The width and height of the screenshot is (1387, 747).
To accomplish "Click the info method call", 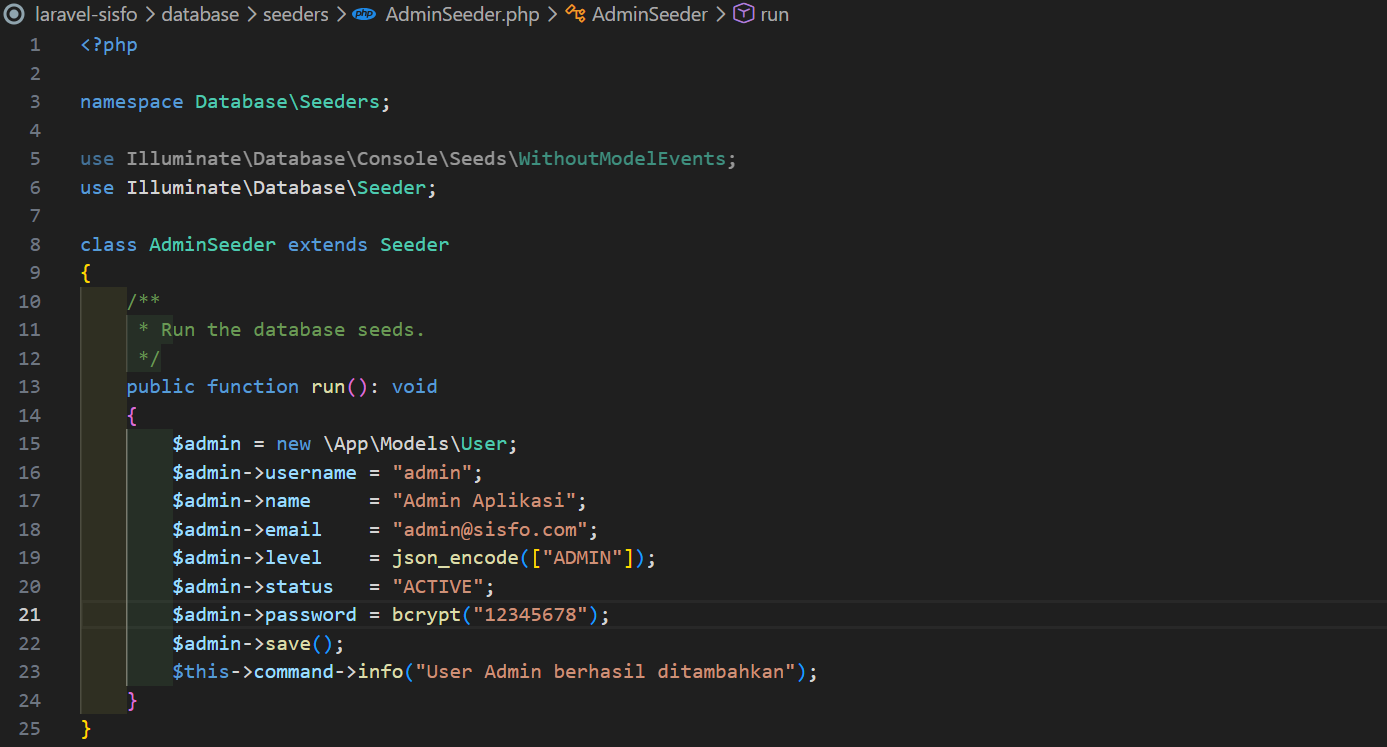I will pyautogui.click(x=380, y=671).
